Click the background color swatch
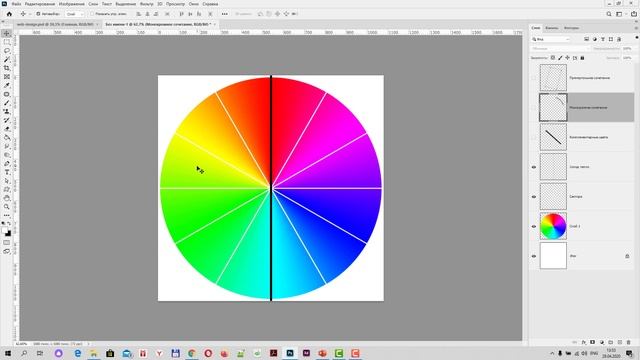The image size is (640, 360). [x=9, y=234]
